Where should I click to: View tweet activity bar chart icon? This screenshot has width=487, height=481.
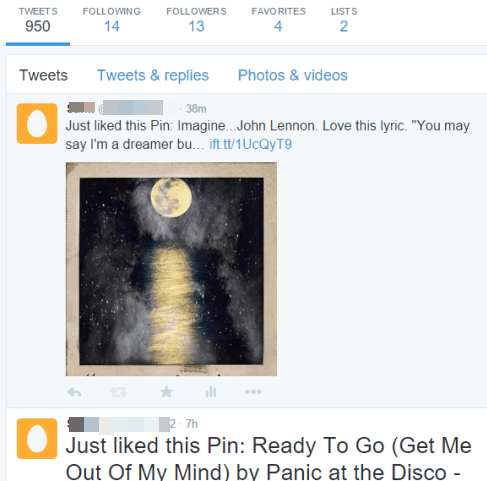click(x=211, y=392)
